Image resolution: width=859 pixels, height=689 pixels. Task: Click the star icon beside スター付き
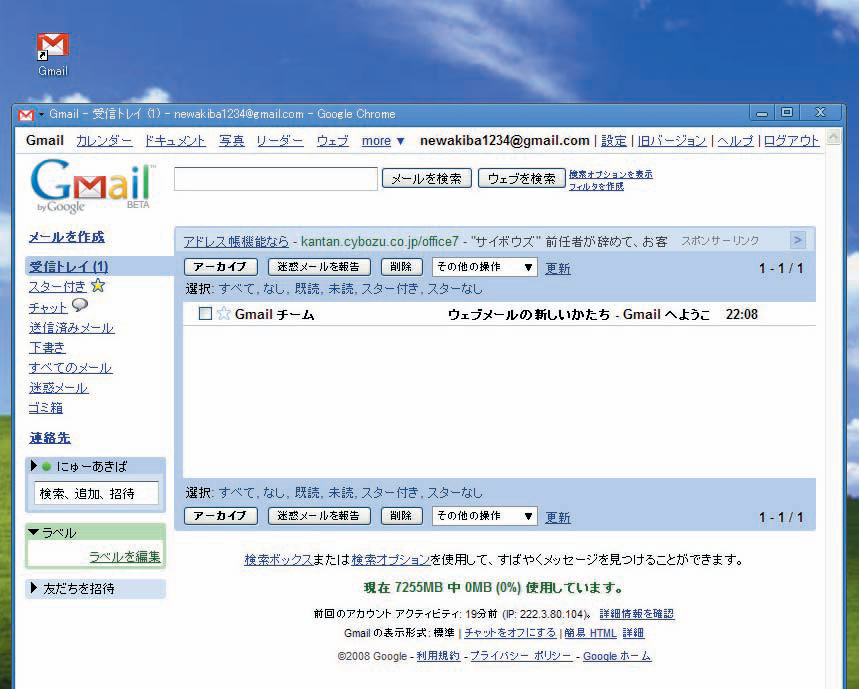pos(98,285)
